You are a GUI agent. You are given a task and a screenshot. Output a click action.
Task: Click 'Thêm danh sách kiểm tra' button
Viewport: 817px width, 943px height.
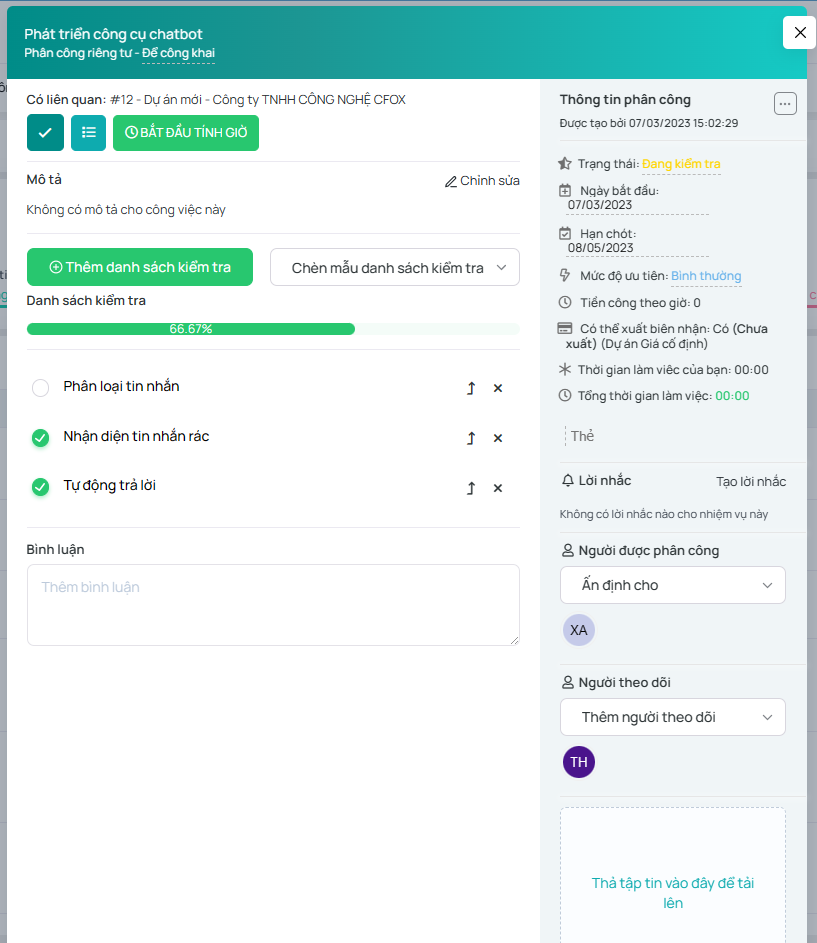(140, 267)
